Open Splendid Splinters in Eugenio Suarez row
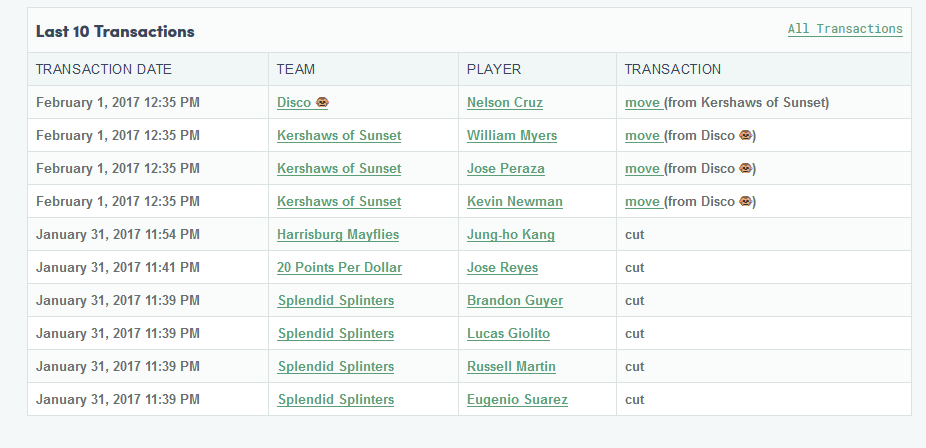The height and width of the screenshot is (448, 926). click(x=336, y=400)
